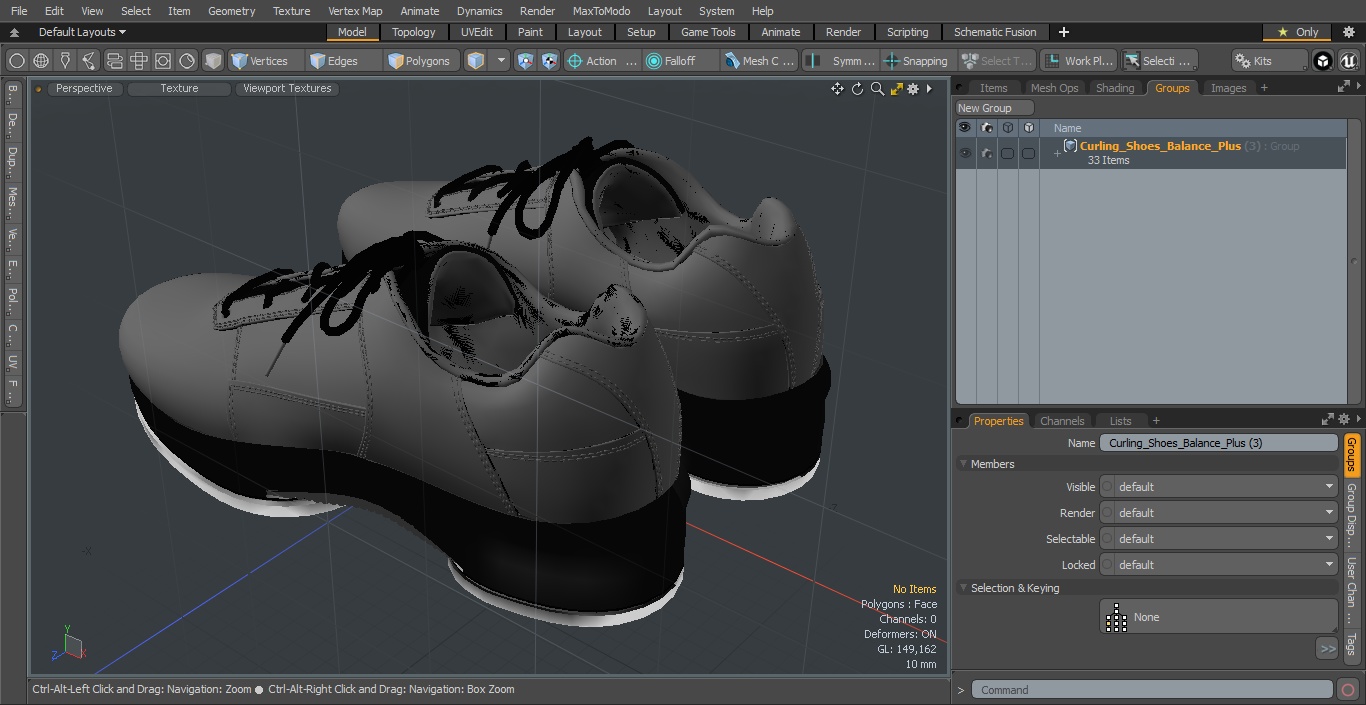Click the clock-like circular tool icon
The width and height of the screenshot is (1366, 705).
187,61
